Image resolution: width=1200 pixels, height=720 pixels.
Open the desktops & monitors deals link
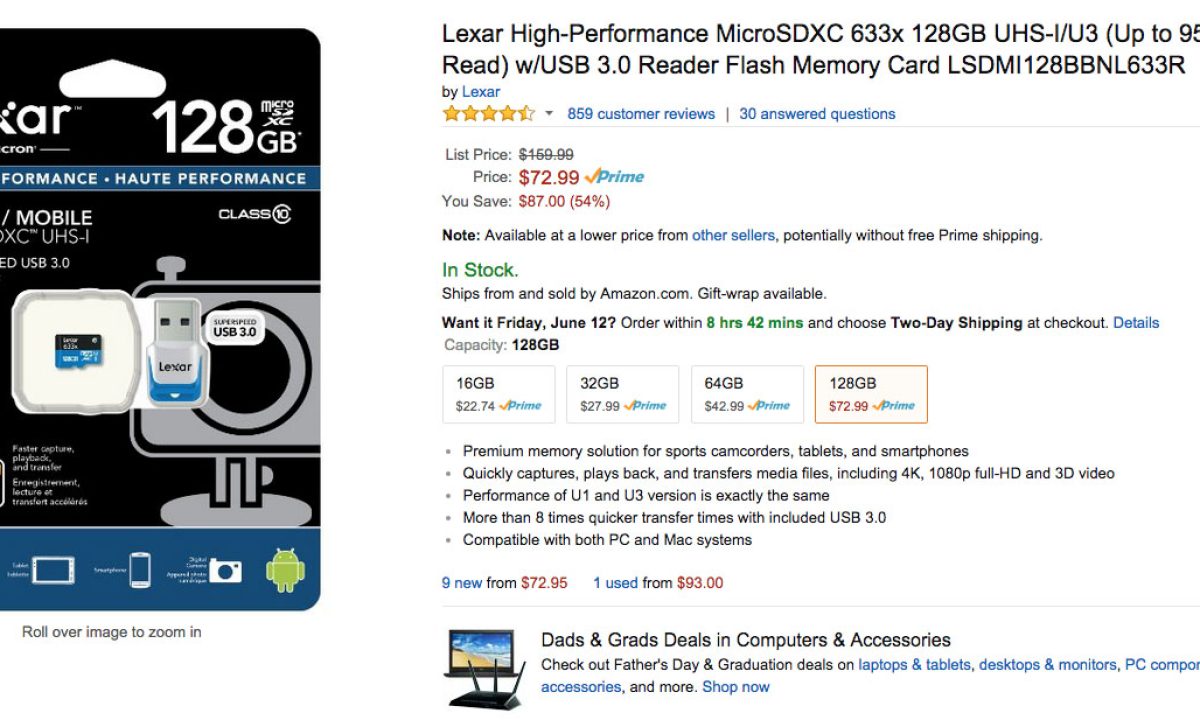pyautogui.click(x=1047, y=665)
